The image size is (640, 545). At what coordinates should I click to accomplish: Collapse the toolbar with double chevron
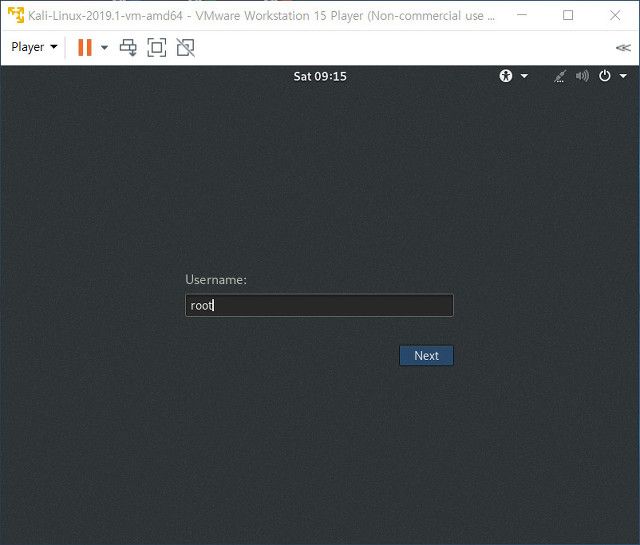623,48
